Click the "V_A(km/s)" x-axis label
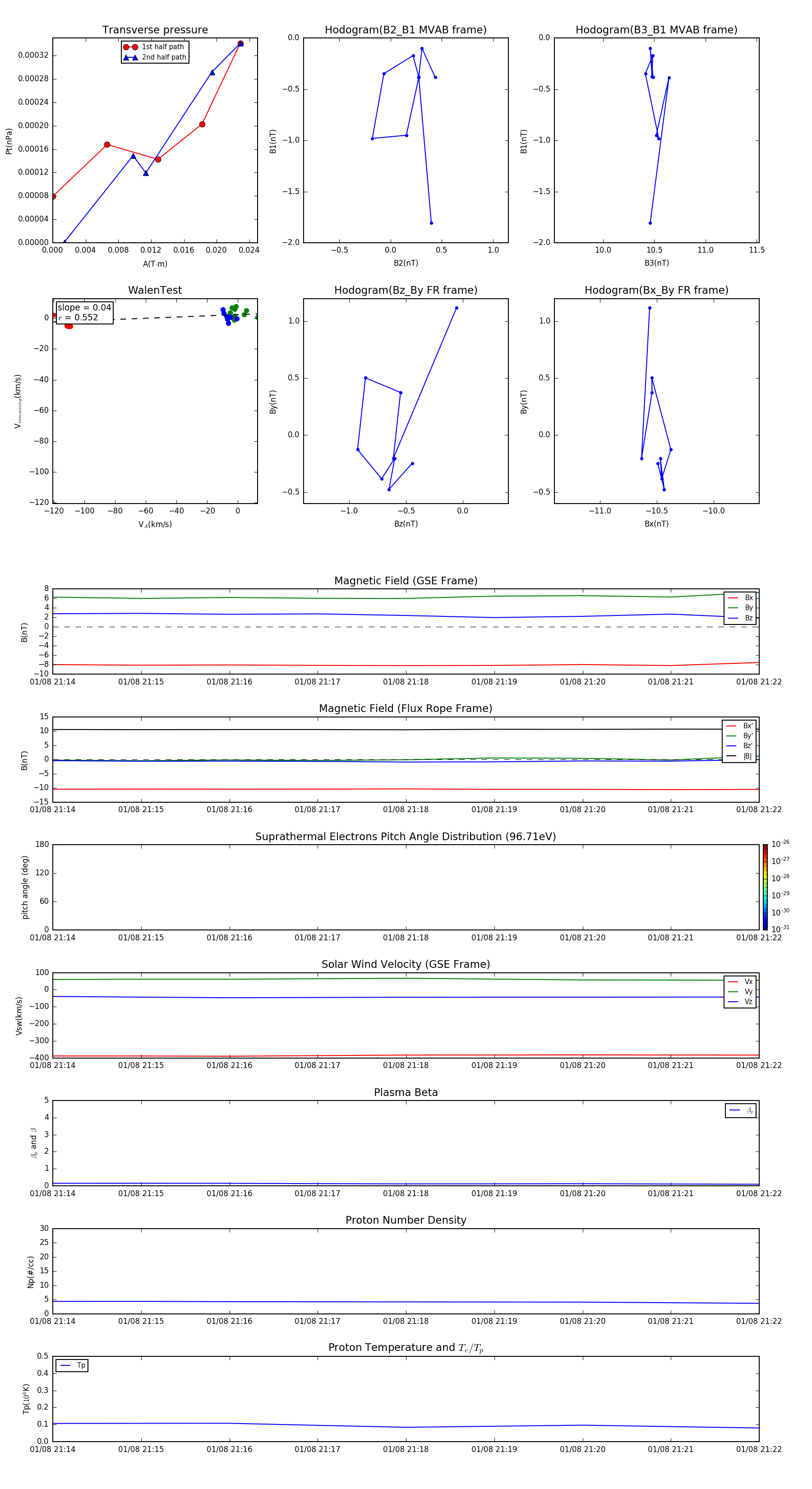The width and height of the screenshot is (812, 1489). (155, 524)
